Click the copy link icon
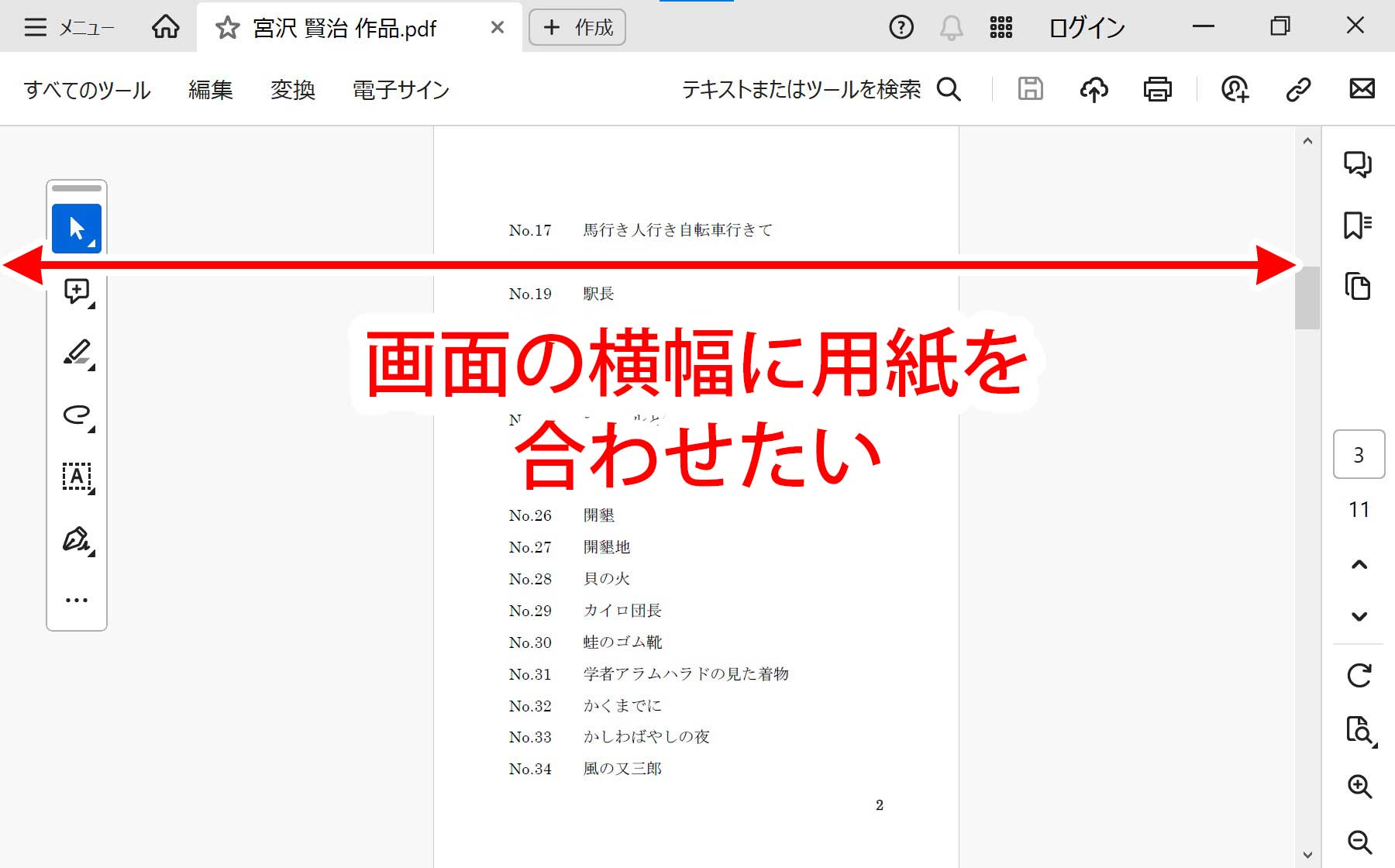Image resolution: width=1395 pixels, height=868 pixels. coord(1298,90)
